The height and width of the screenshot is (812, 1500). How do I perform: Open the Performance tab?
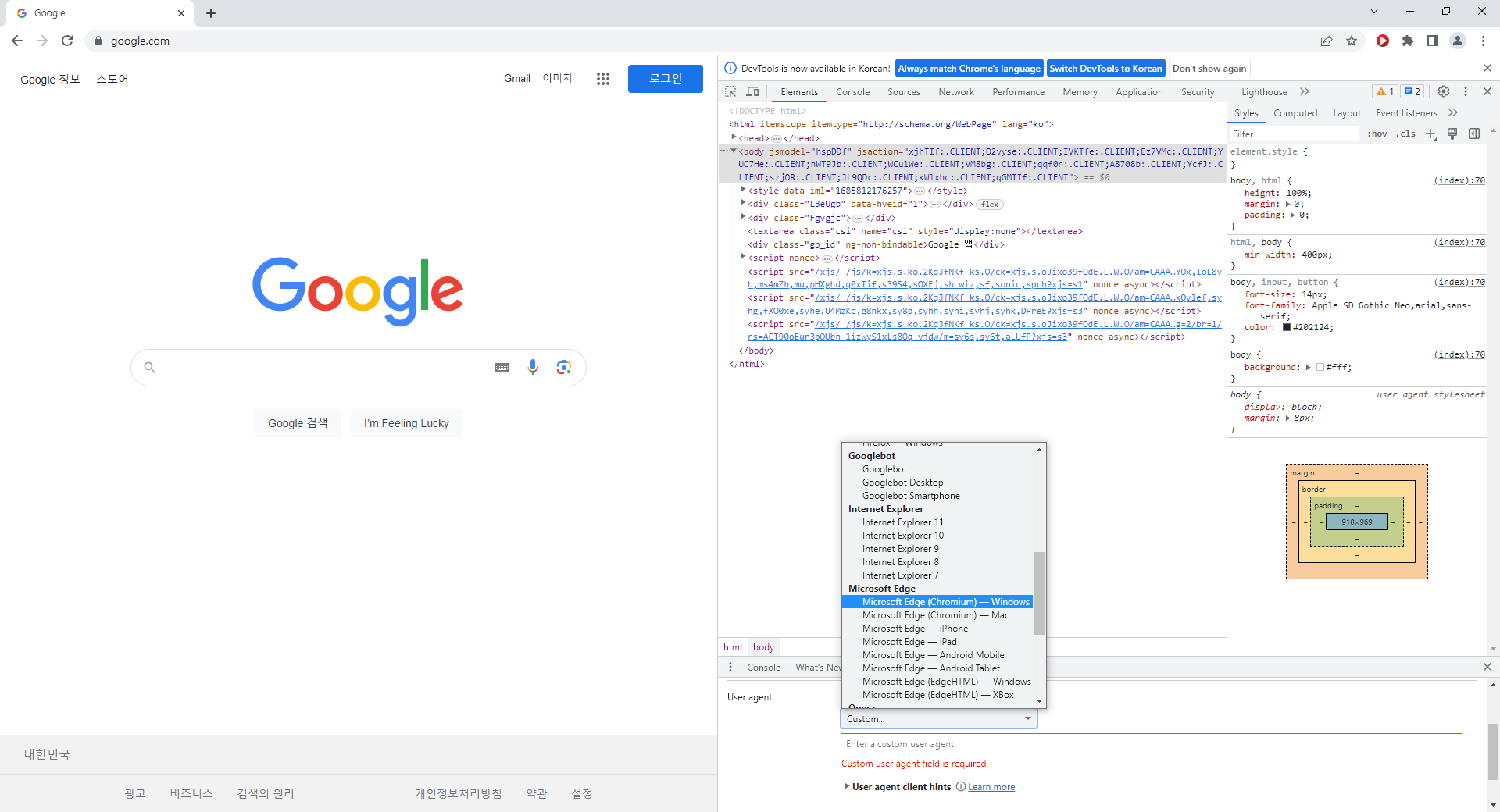point(1018,92)
